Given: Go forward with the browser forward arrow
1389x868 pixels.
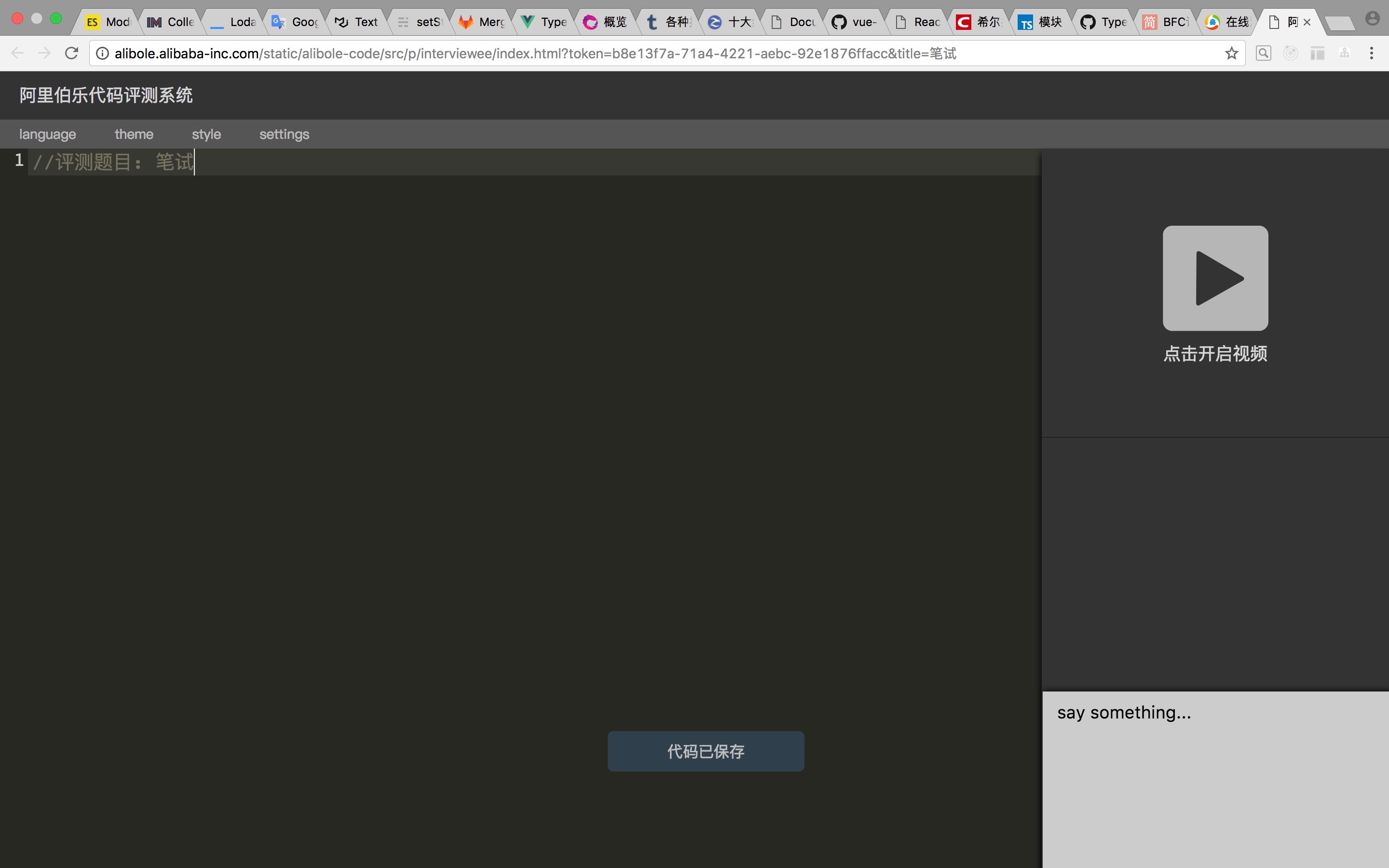Looking at the screenshot, I should pyautogui.click(x=44, y=54).
